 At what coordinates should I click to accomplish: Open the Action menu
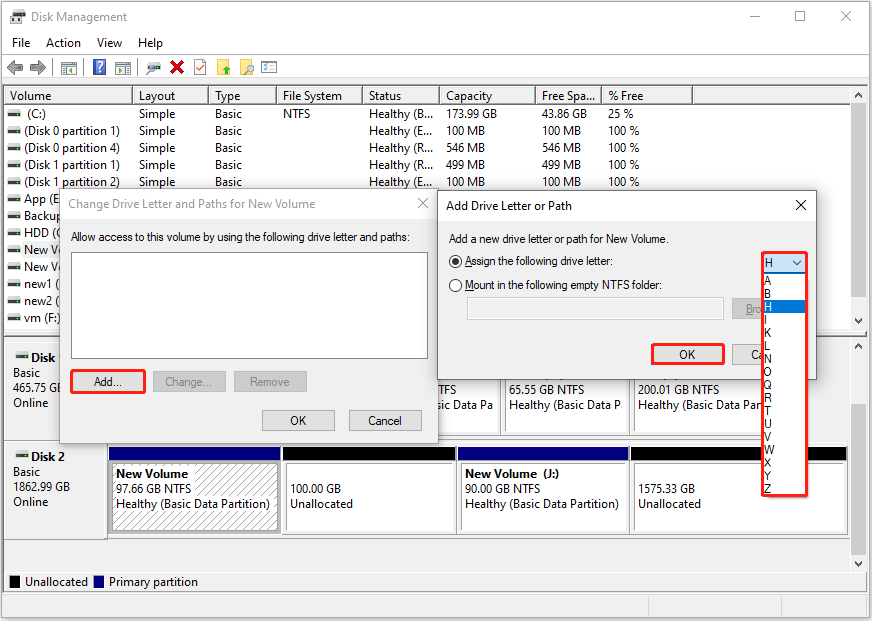coord(63,42)
